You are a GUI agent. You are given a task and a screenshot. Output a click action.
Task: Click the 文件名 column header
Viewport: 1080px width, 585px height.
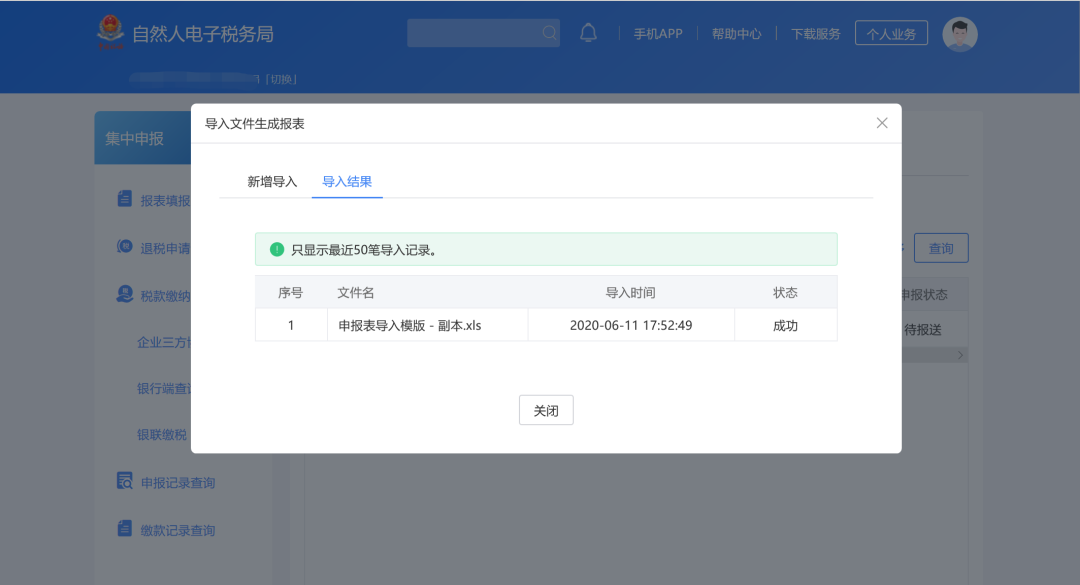coord(355,293)
